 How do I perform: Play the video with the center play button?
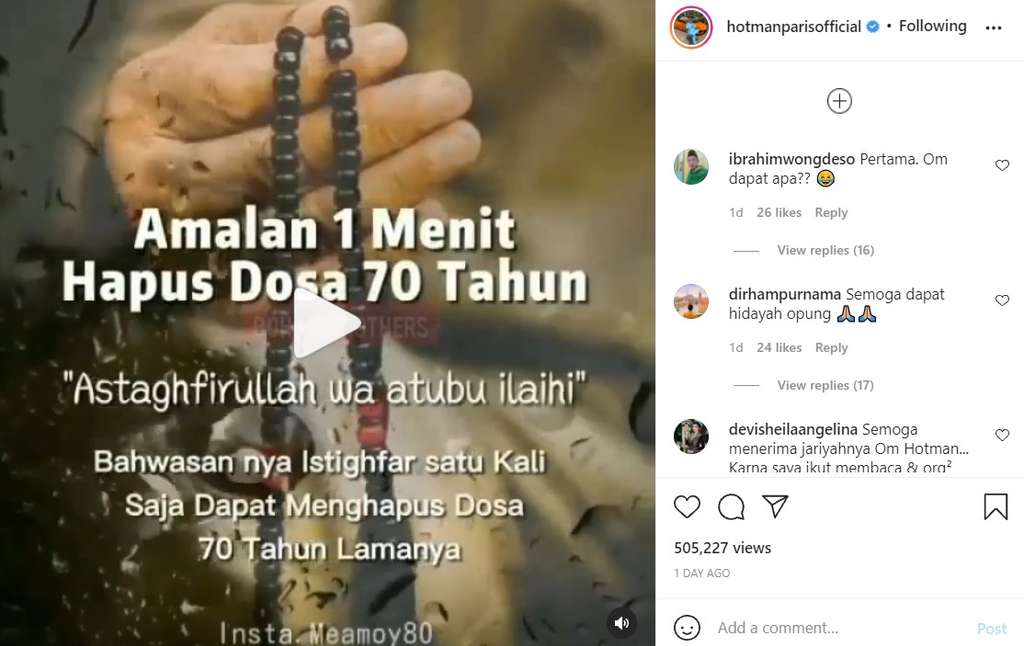point(327,323)
